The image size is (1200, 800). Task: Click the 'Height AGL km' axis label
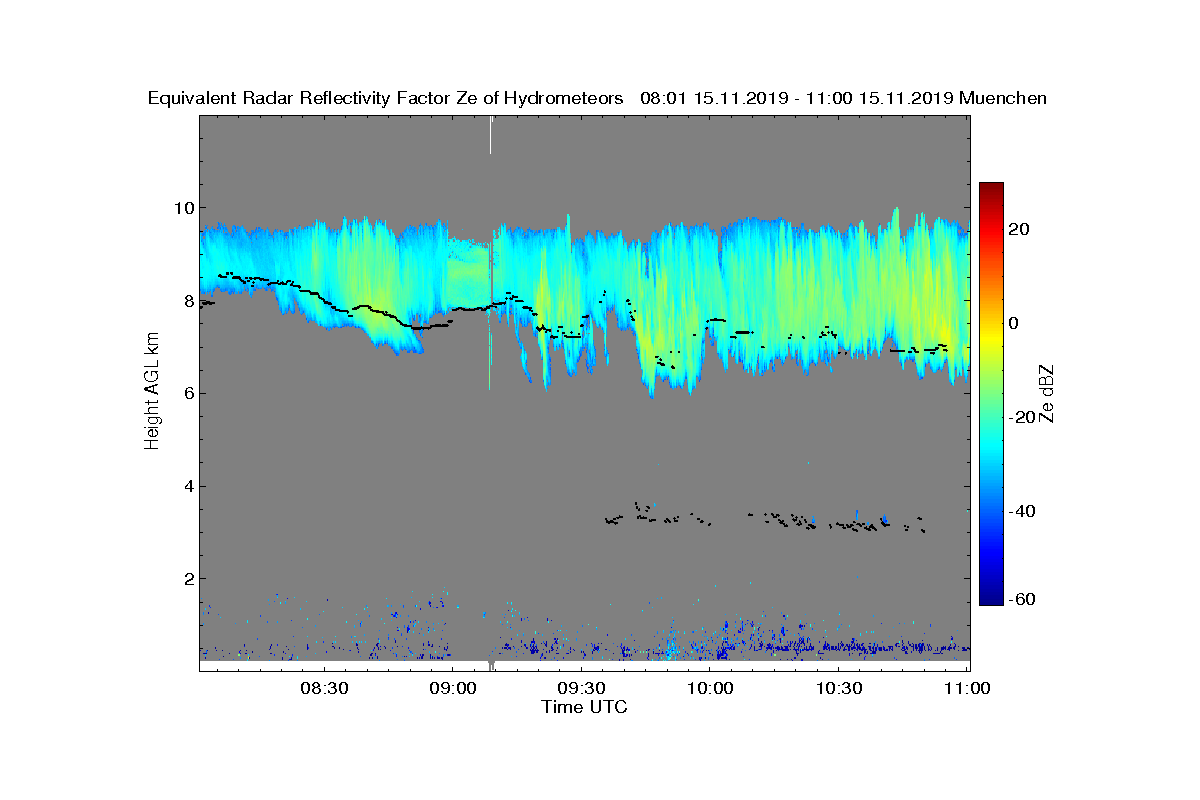153,391
